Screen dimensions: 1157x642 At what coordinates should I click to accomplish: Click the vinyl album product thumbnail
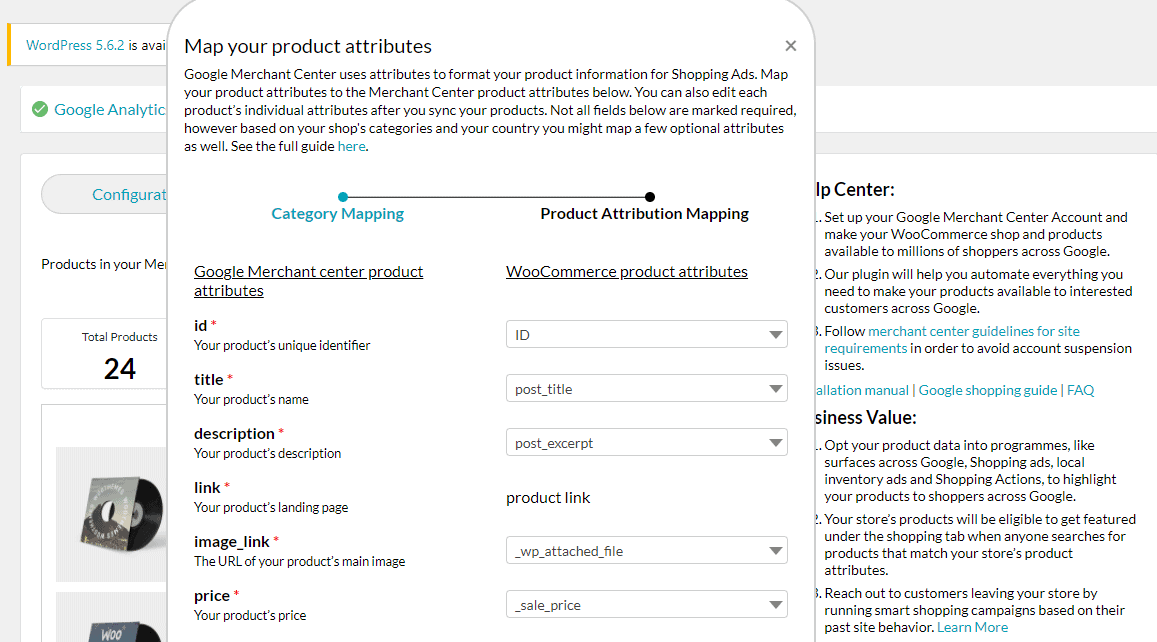coord(112,514)
